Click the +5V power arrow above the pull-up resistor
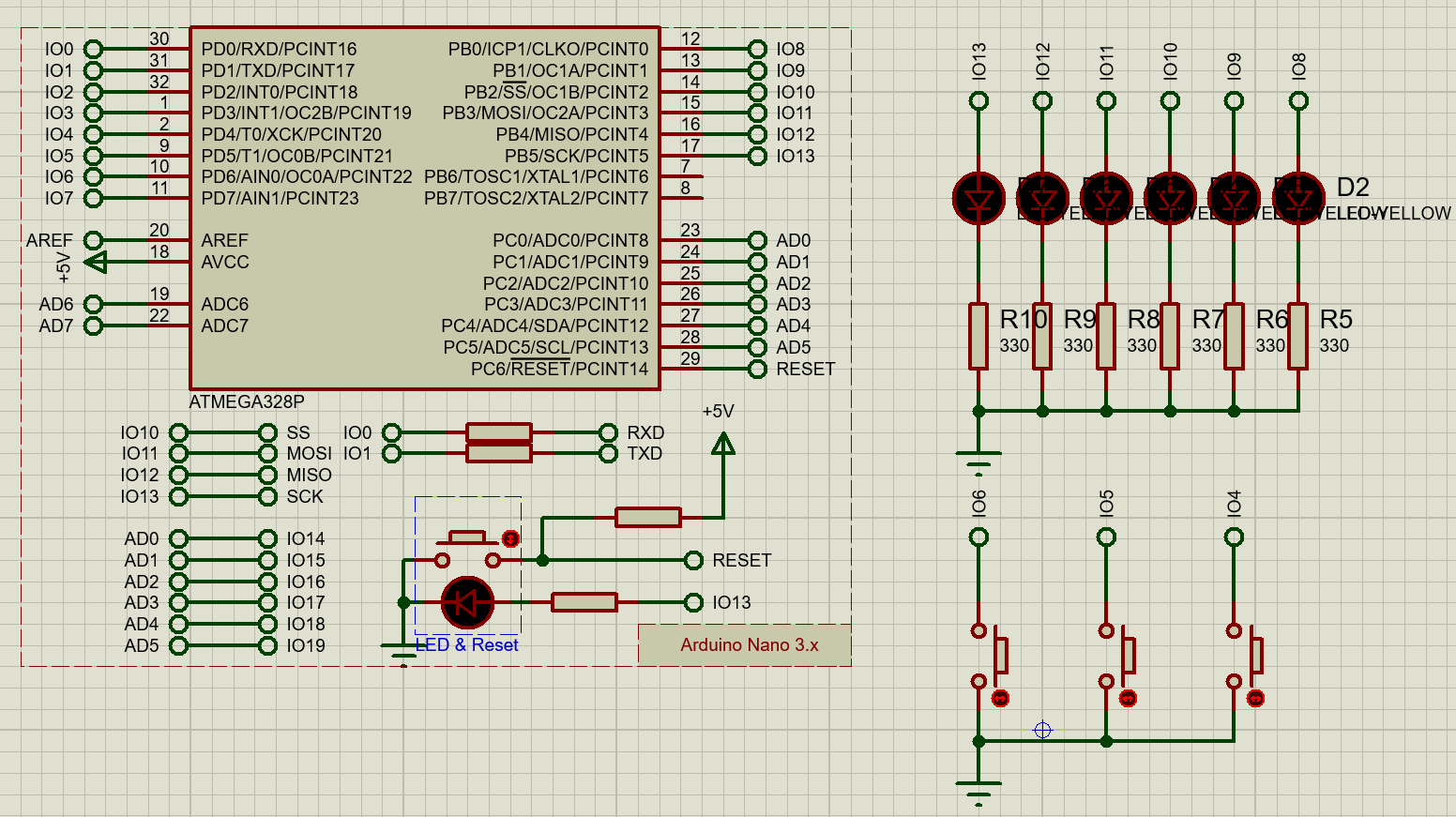1456x817 pixels. [723, 443]
